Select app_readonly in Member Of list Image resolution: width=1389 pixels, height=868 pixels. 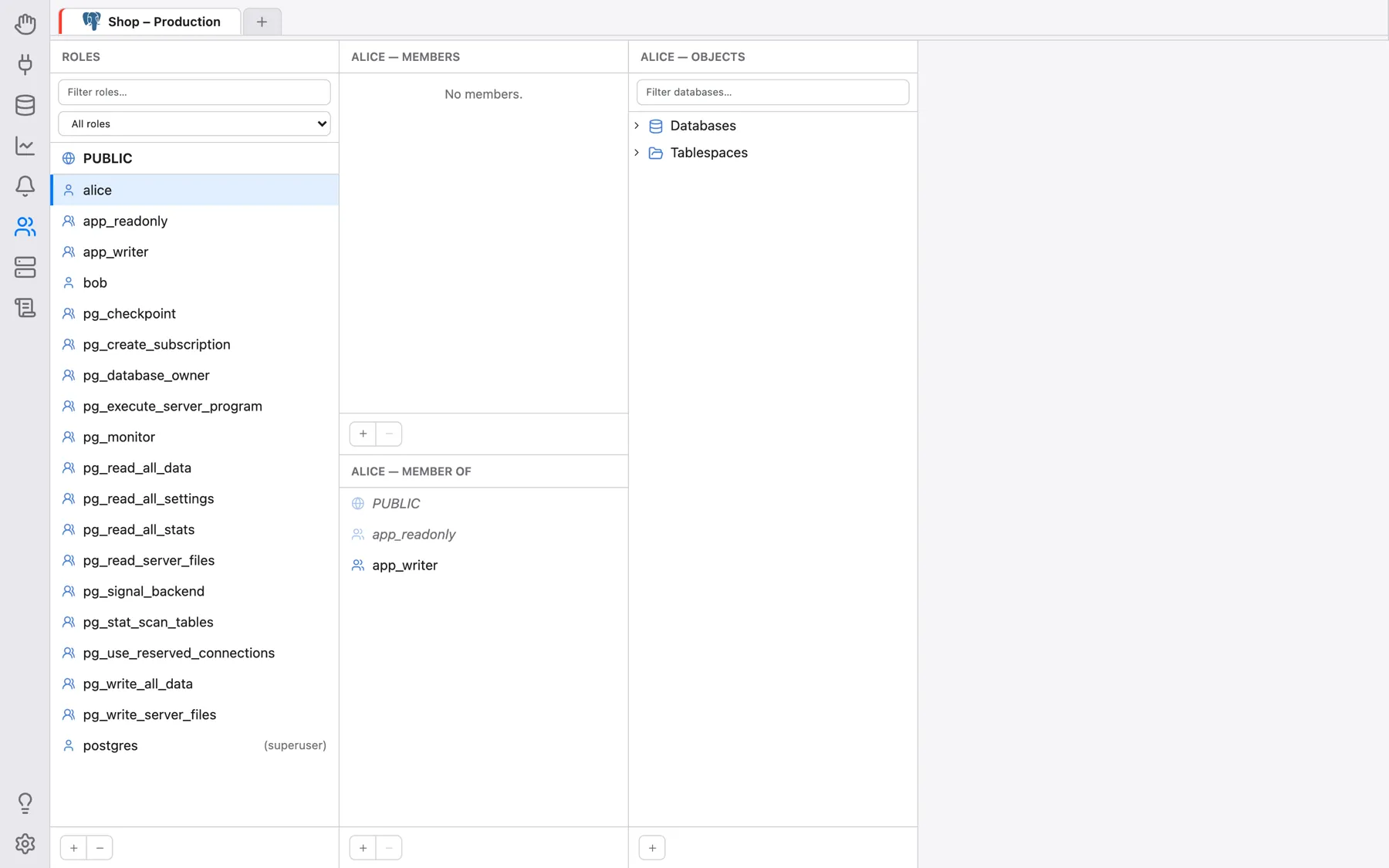click(x=484, y=534)
